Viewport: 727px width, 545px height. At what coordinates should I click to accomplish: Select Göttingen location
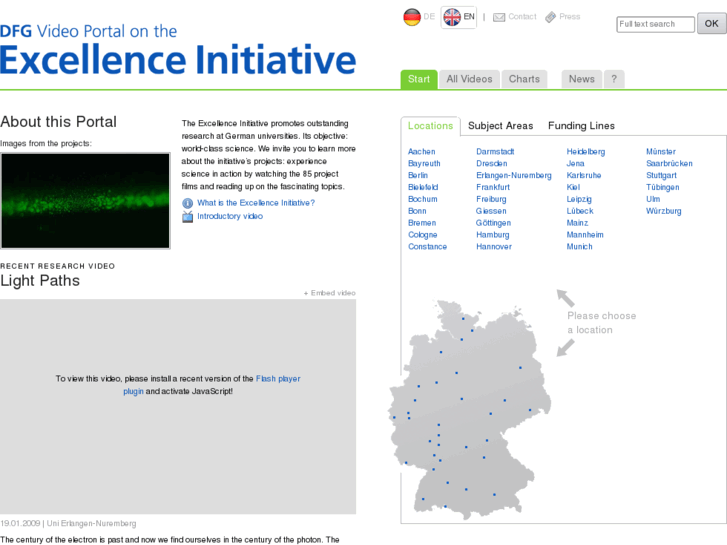coord(493,223)
